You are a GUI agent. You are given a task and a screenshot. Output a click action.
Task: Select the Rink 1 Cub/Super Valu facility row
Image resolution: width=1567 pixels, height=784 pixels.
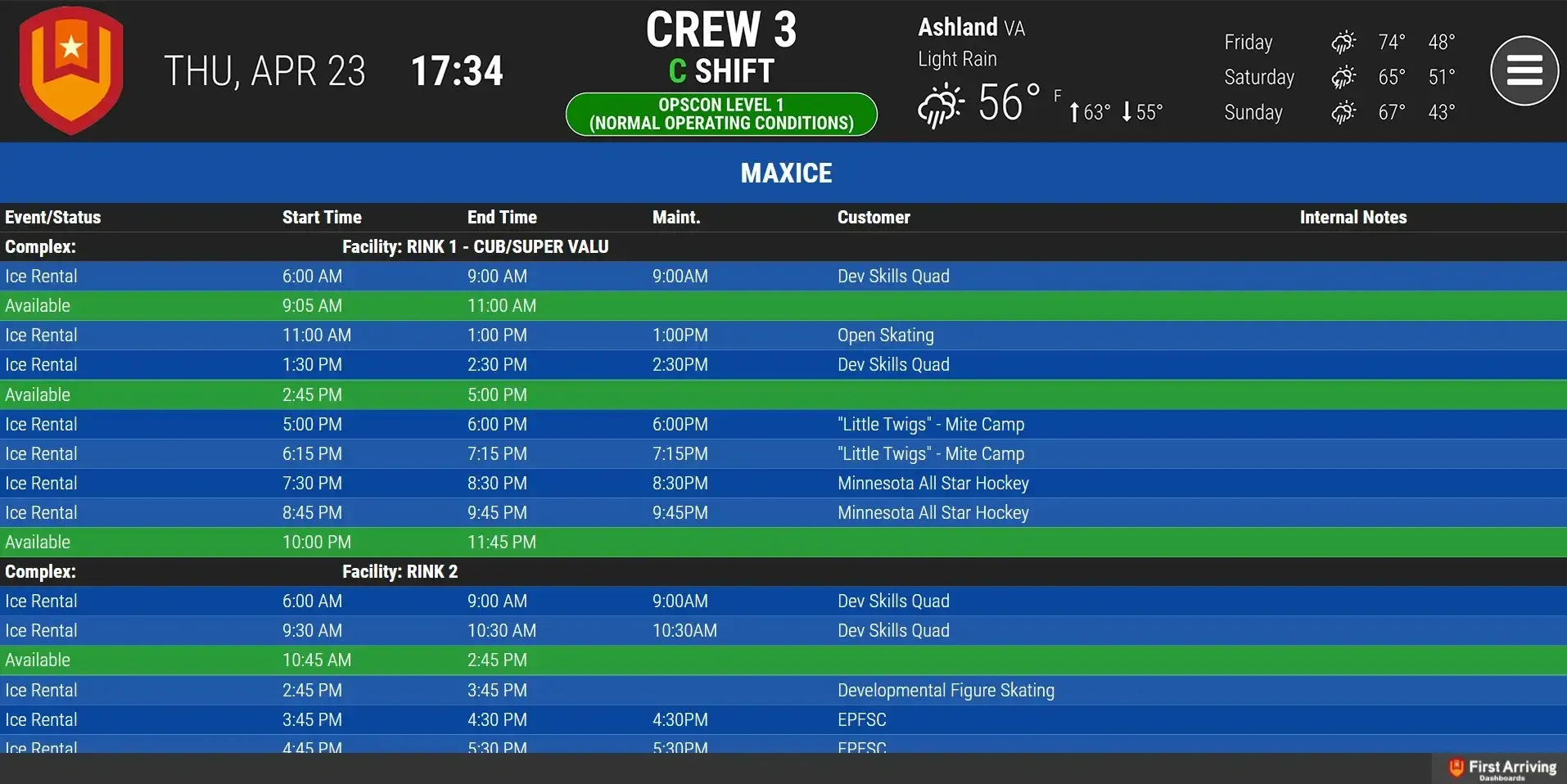coord(783,246)
